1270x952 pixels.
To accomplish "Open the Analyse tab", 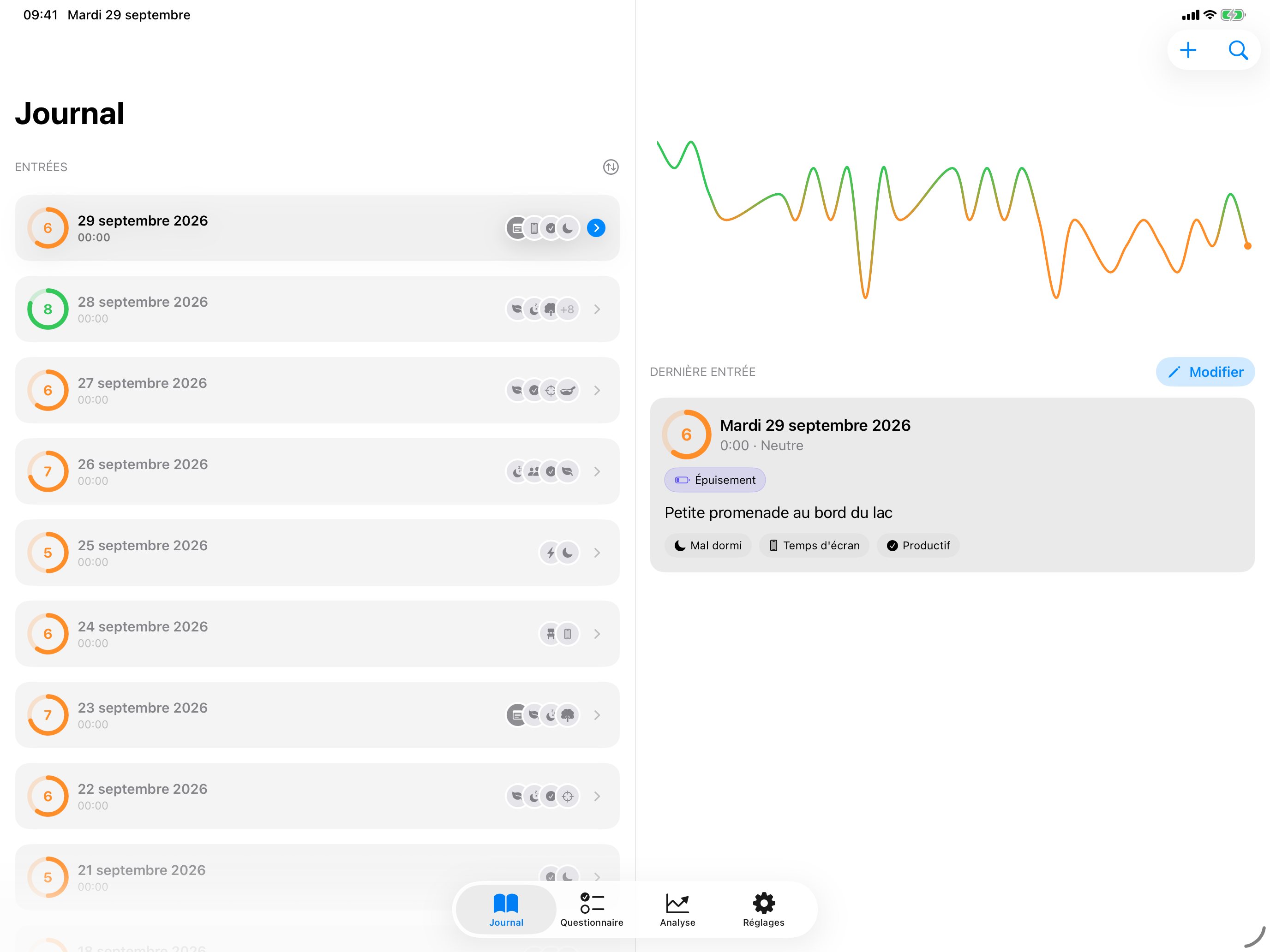I will (677, 910).
